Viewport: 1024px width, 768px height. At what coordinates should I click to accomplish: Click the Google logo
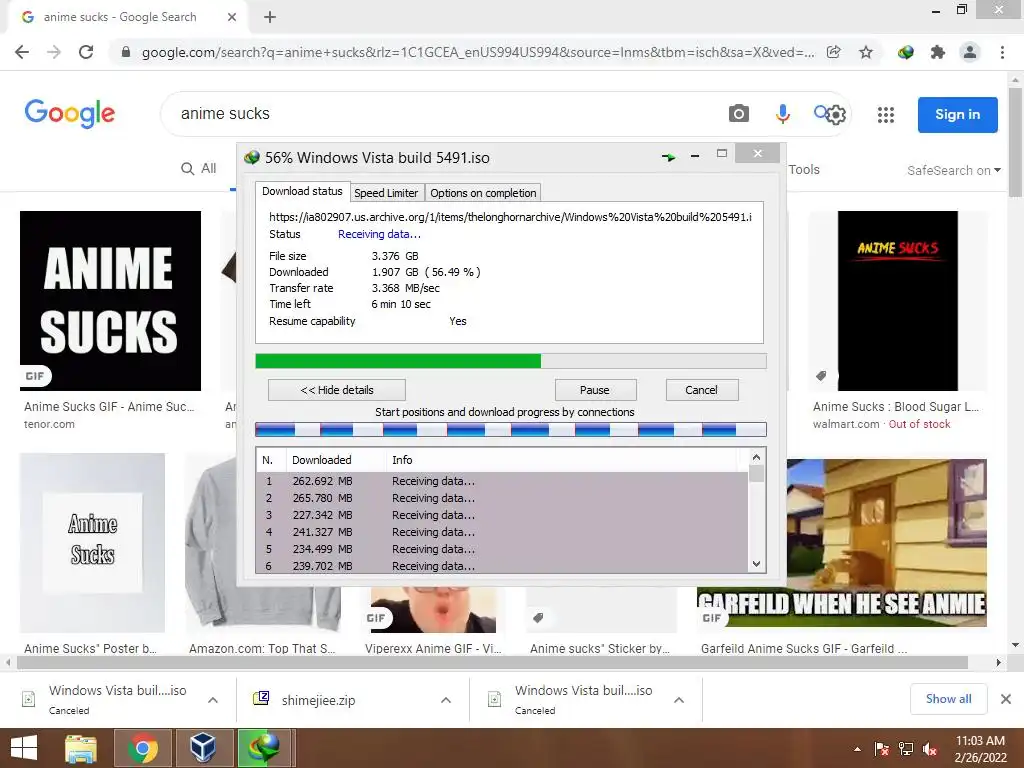[x=70, y=114]
